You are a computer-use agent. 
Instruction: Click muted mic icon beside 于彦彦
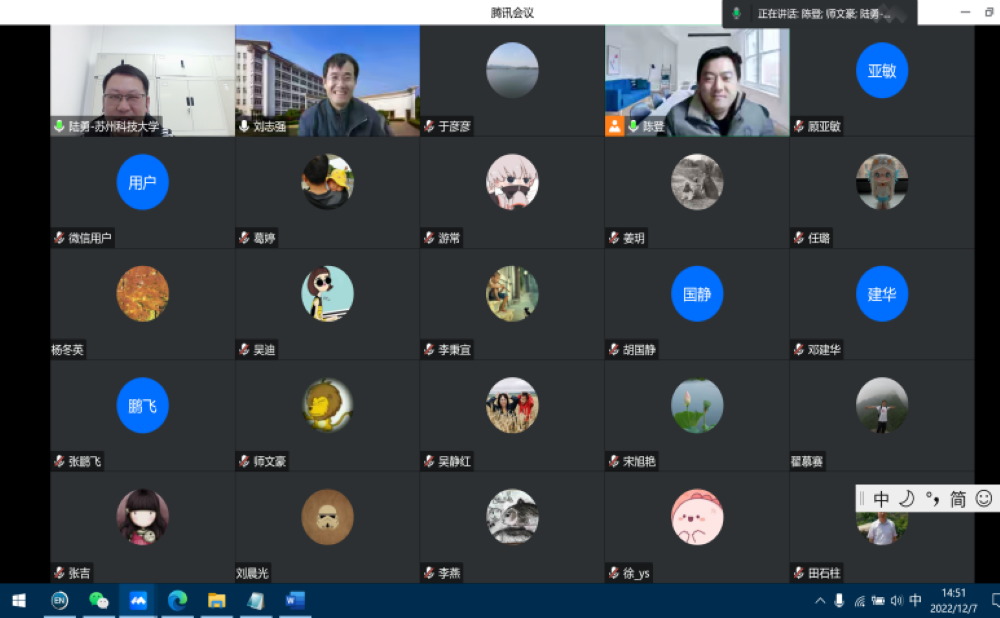429,127
